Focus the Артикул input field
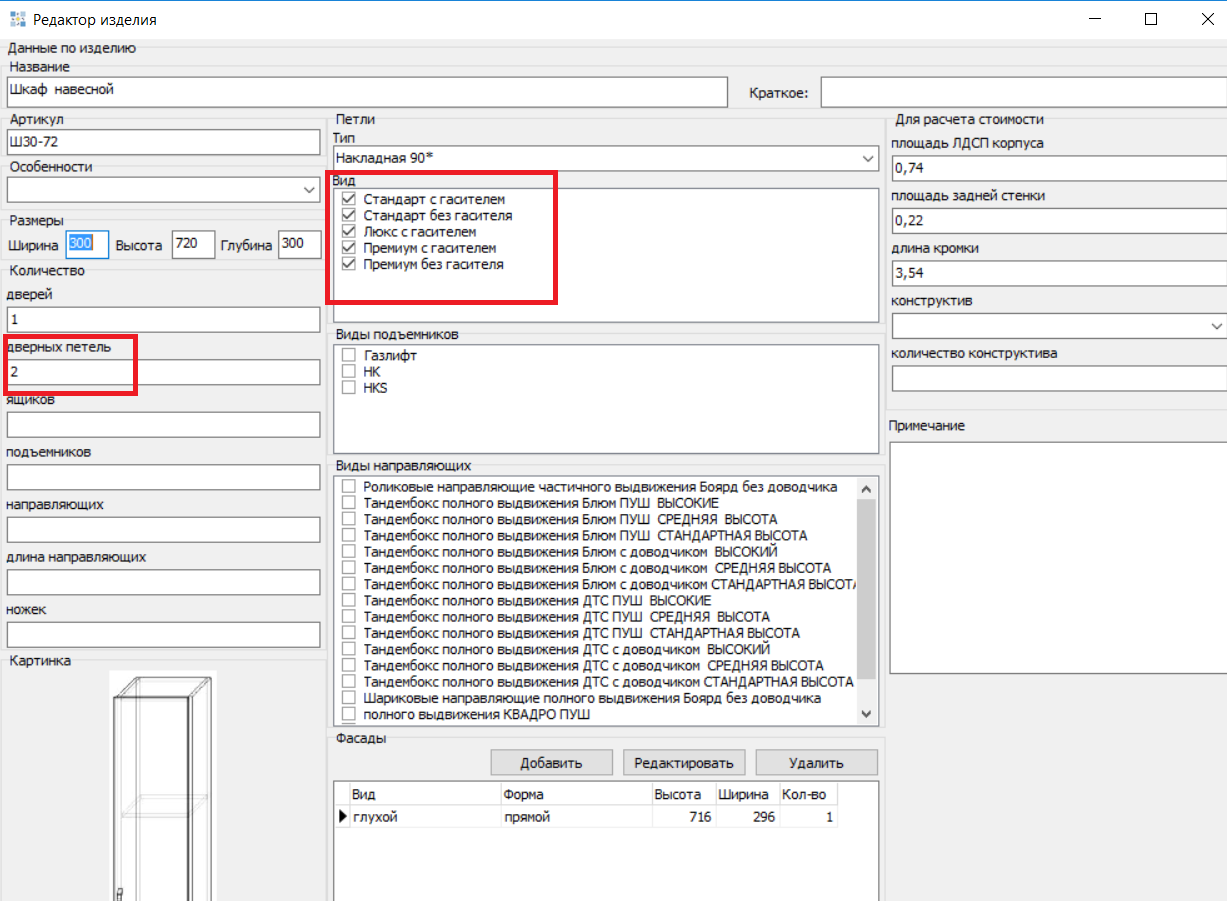 click(163, 142)
